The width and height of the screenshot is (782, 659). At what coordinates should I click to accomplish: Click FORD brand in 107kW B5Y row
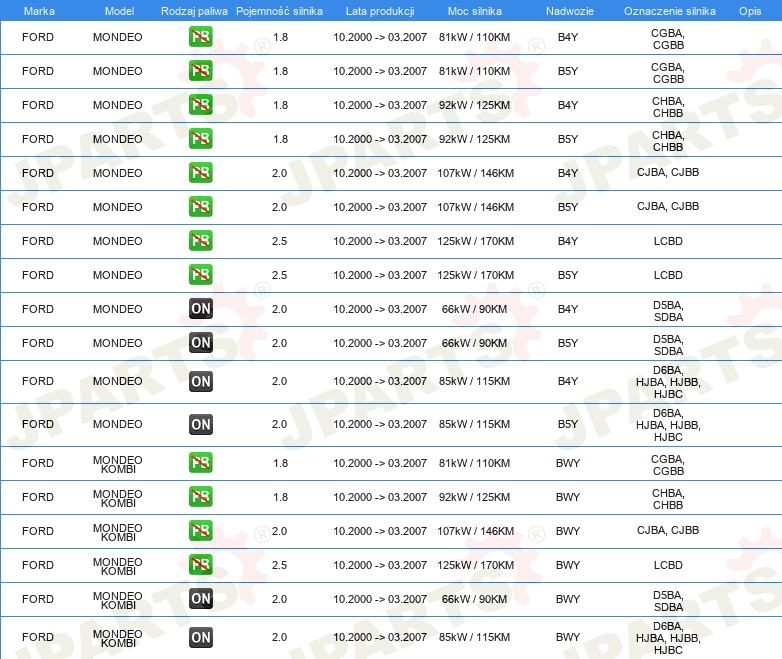coord(38,207)
